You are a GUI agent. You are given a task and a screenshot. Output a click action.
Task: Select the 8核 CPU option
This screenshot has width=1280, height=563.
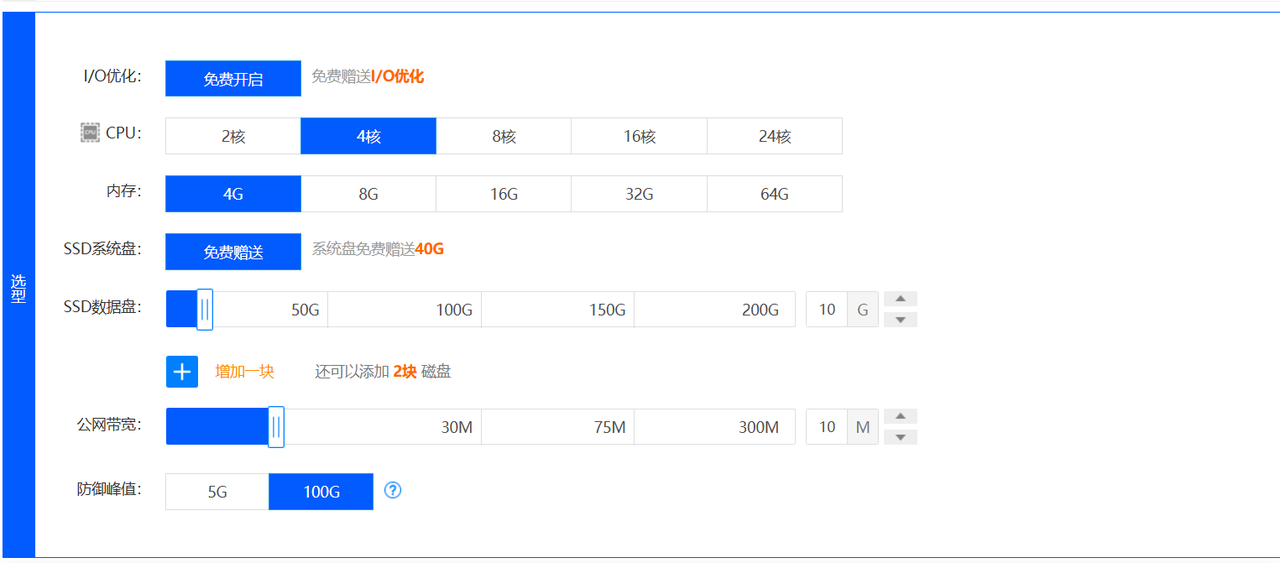pos(504,136)
